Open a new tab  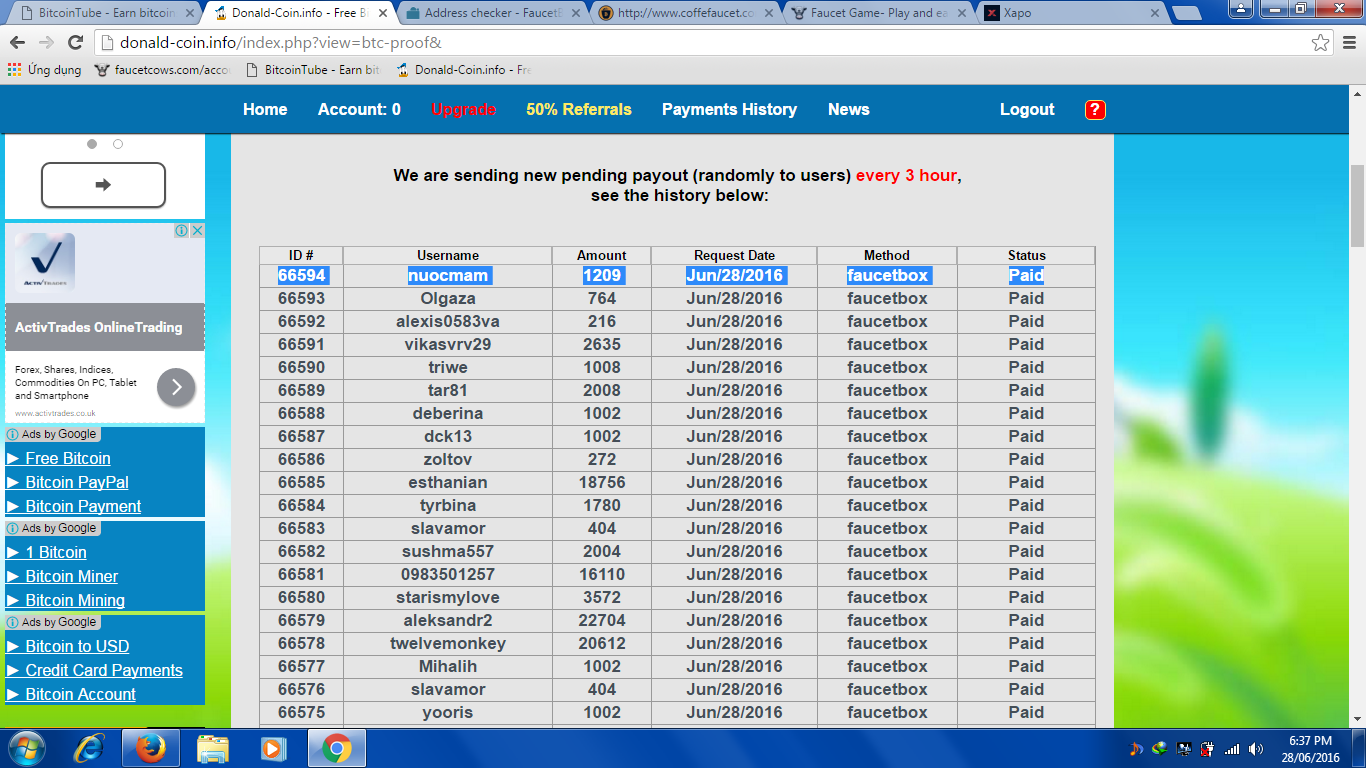[x=1186, y=14]
